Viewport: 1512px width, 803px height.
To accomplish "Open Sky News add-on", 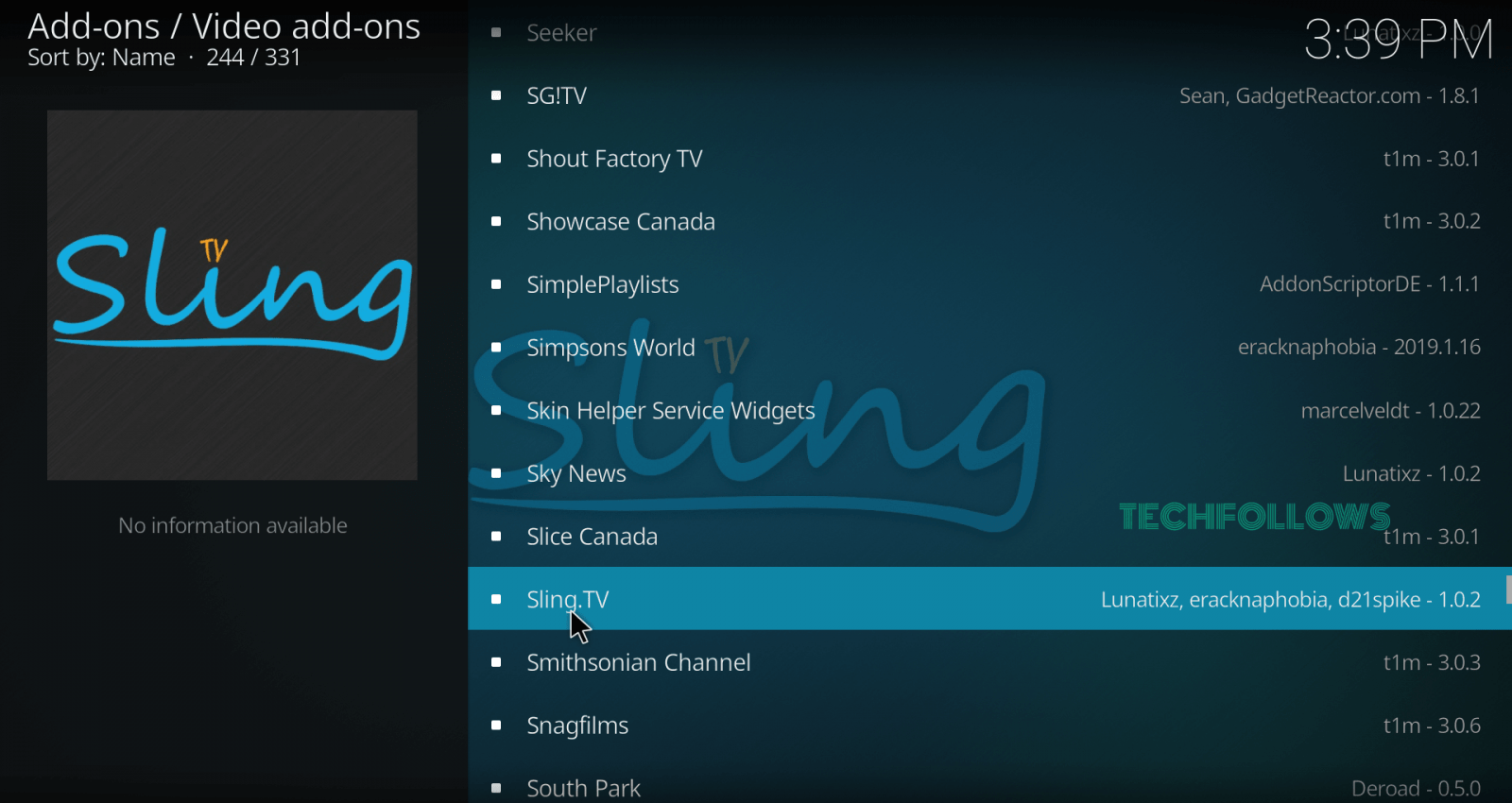I will click(x=988, y=473).
